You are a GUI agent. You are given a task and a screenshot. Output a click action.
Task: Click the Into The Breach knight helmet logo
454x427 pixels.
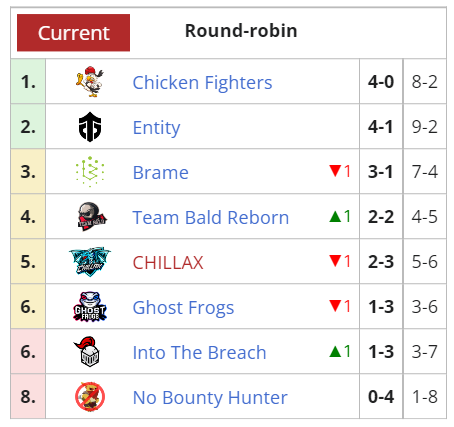[x=87, y=352]
